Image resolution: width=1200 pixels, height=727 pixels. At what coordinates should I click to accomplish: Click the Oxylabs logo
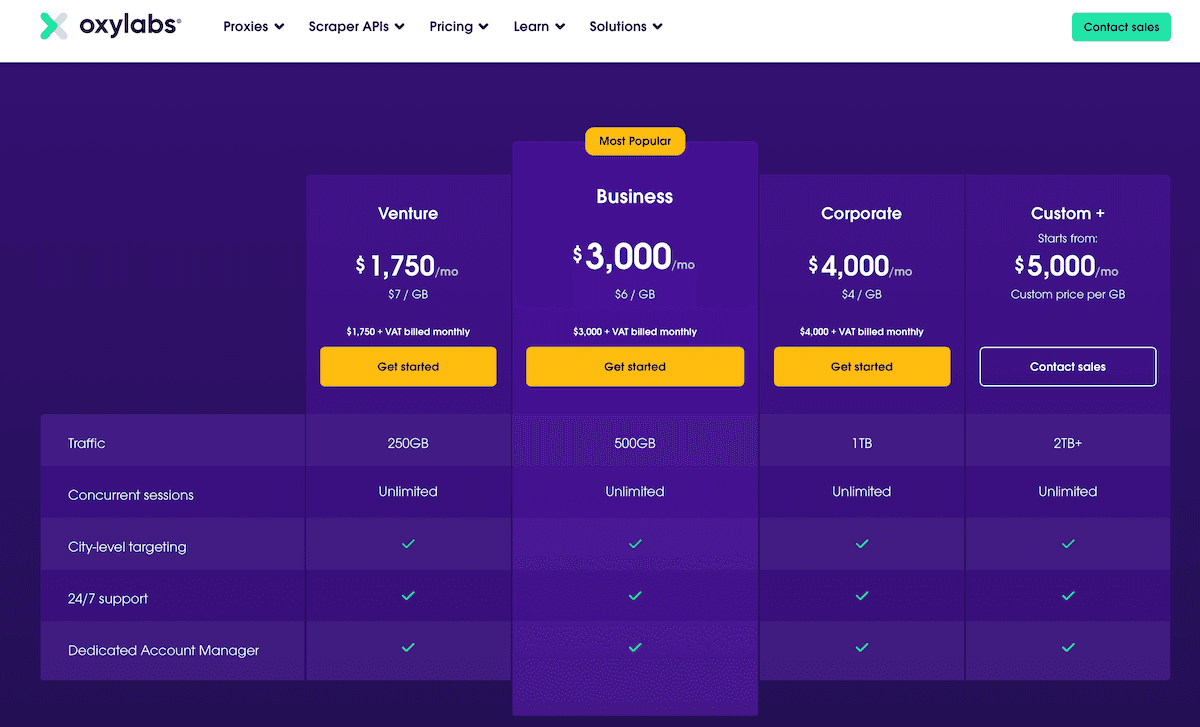coord(111,27)
